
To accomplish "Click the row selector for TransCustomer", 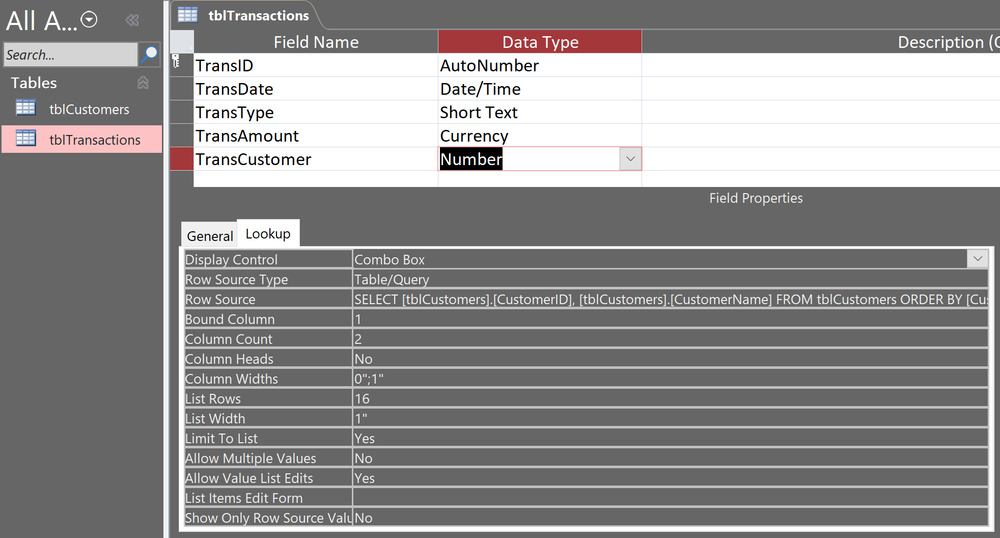I will (x=181, y=159).
